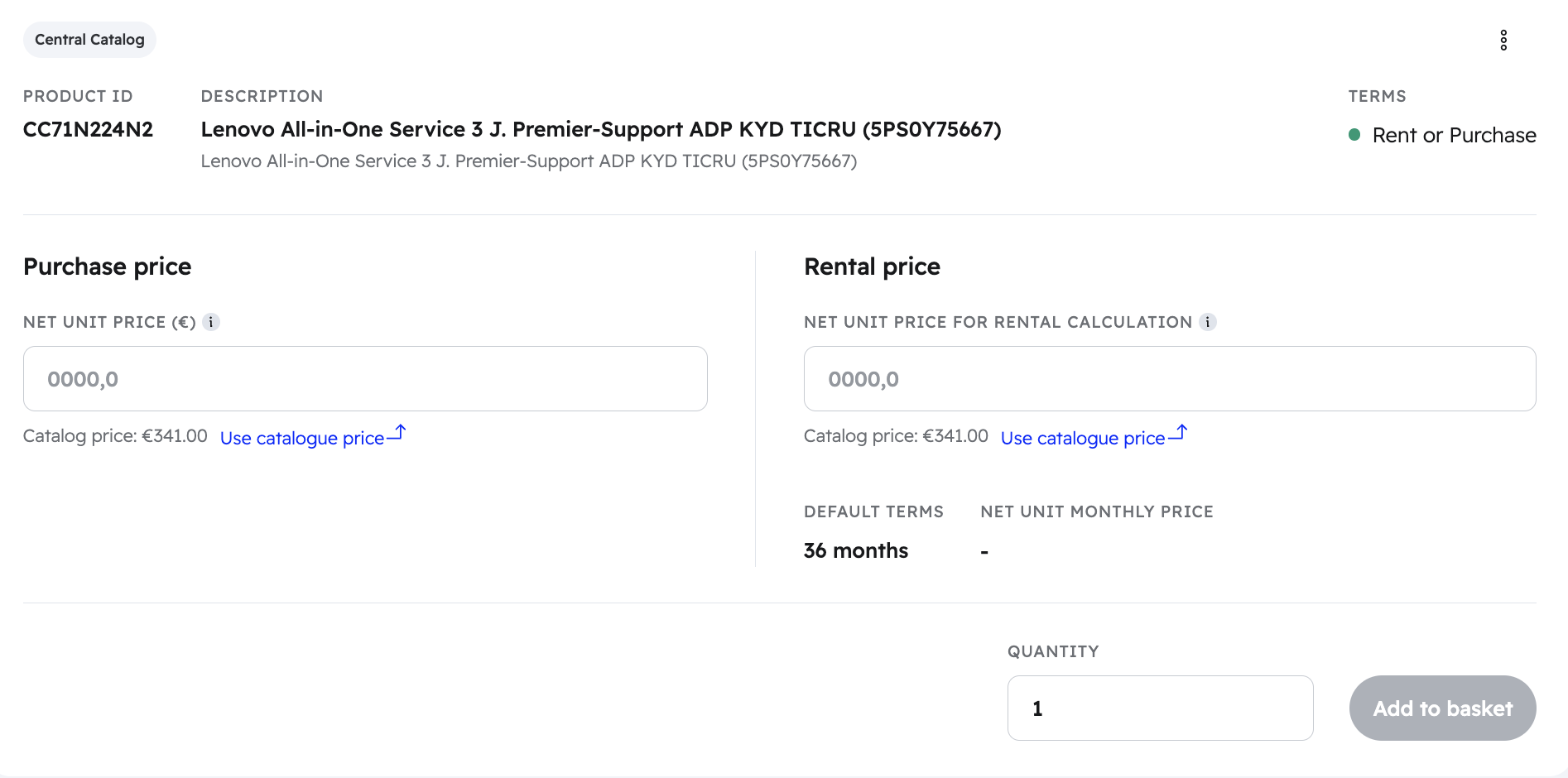Click the green status dot under Terms
The height and width of the screenshot is (778, 1568).
[x=1354, y=135]
